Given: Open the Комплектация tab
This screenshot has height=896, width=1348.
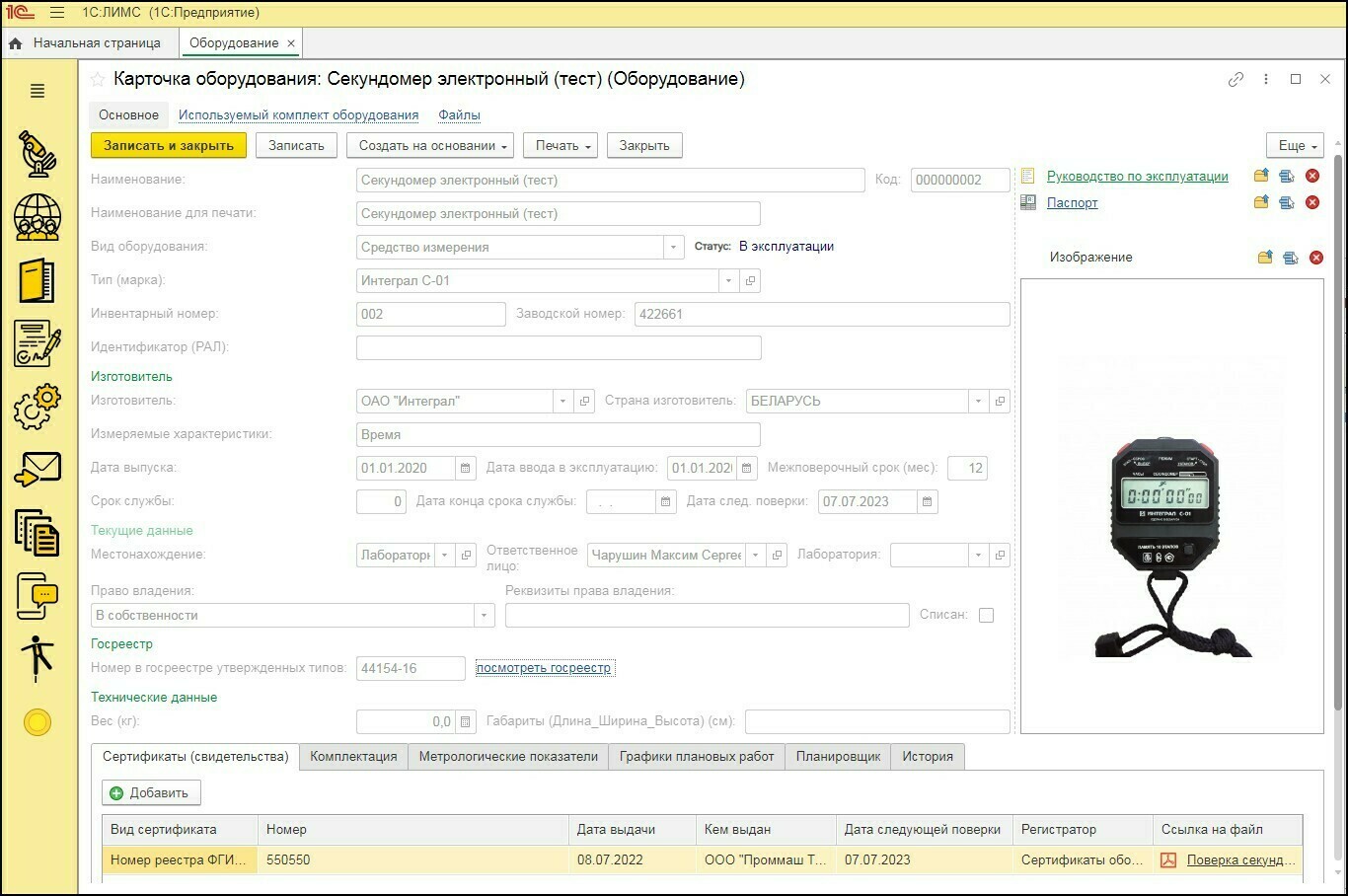Looking at the screenshot, I should click(353, 756).
